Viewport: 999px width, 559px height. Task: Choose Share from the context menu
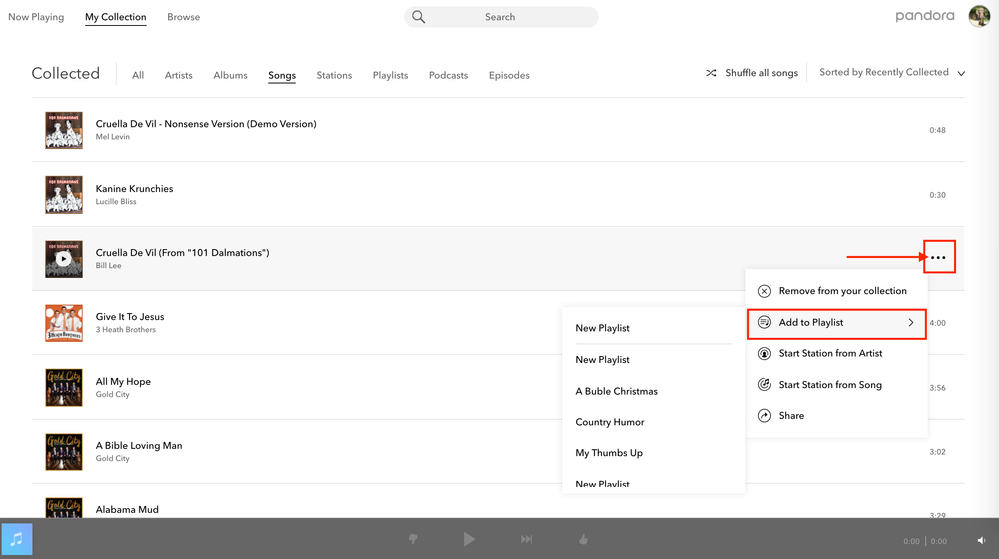791,416
